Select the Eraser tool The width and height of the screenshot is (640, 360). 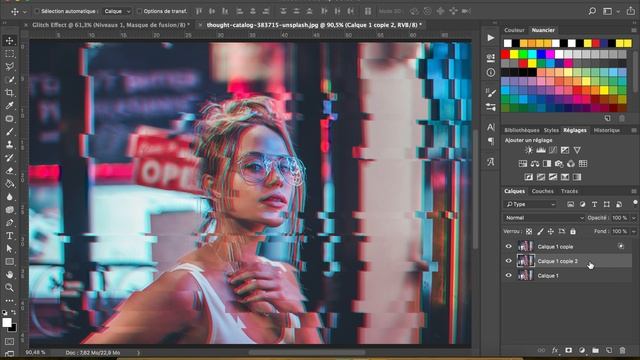(x=9, y=171)
